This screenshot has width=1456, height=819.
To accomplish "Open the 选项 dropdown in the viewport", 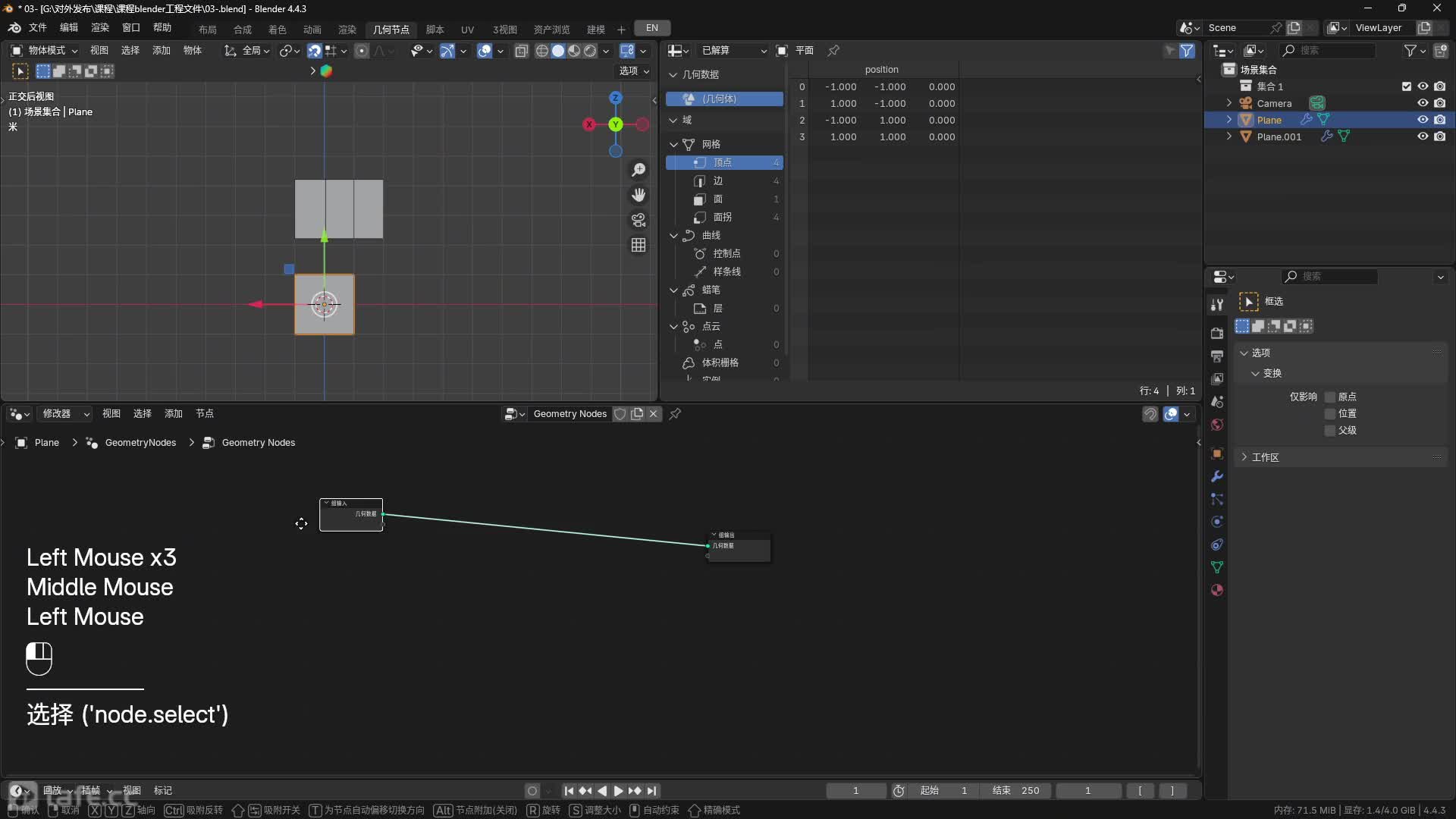I will click(x=634, y=71).
